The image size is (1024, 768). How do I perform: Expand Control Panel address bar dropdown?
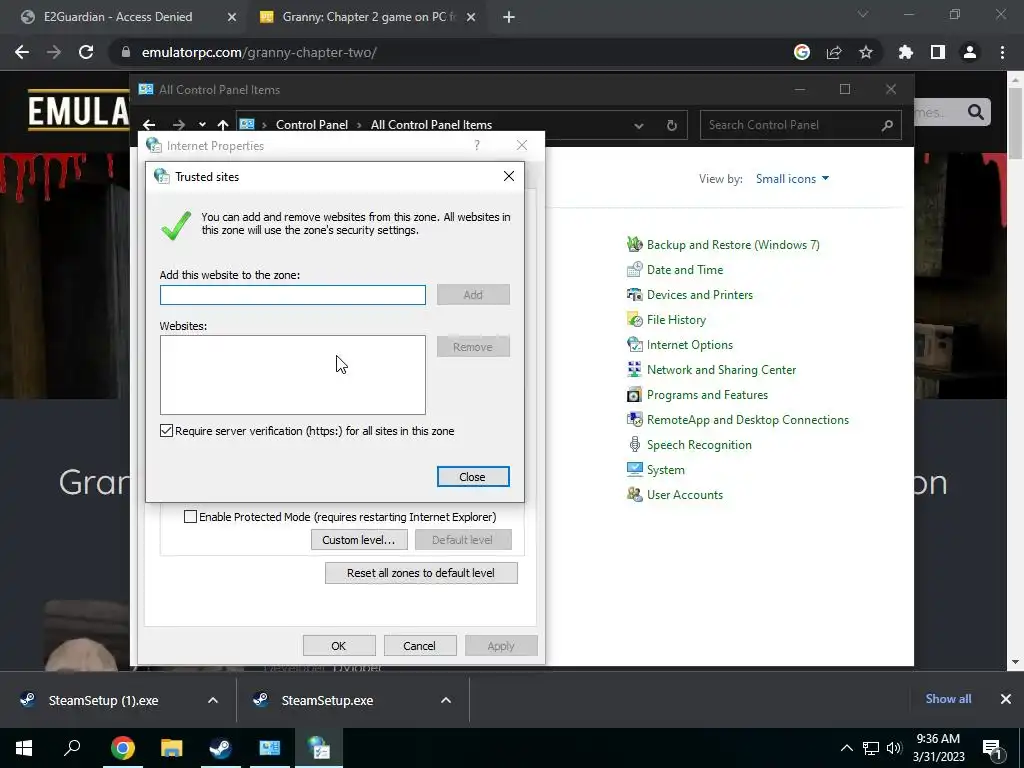(x=639, y=125)
